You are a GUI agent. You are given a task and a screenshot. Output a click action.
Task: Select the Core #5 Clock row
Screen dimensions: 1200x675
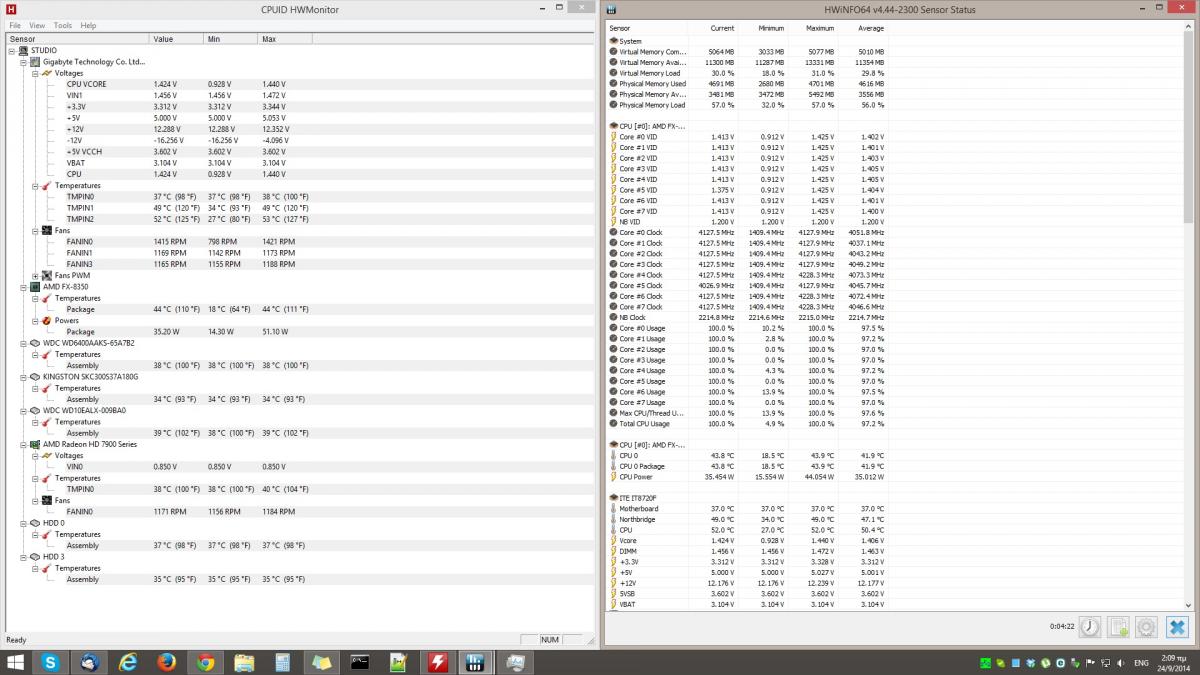pos(747,285)
